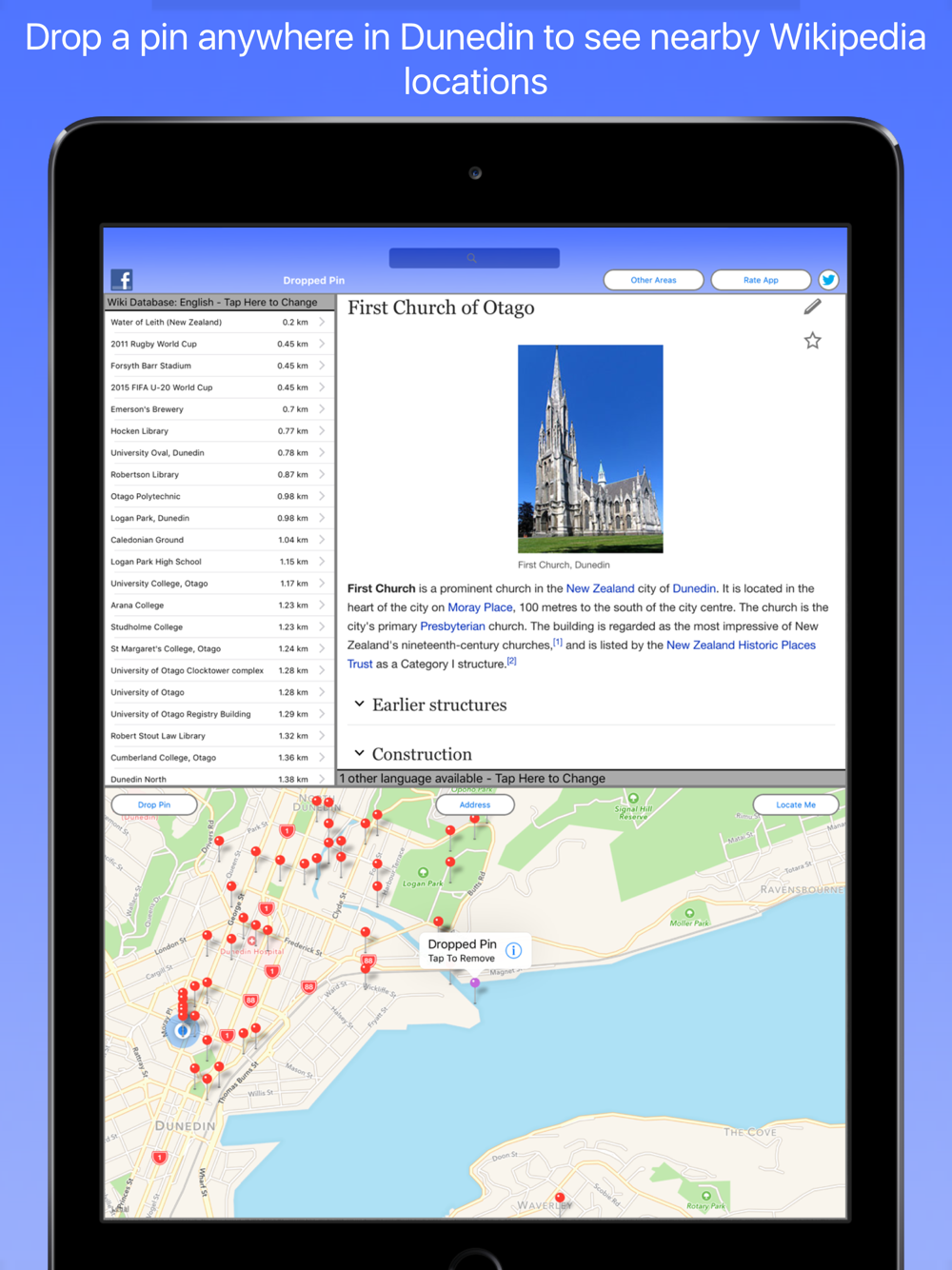The height and width of the screenshot is (1270, 952).
Task: Tap the chevron on the Forsyth Barr Stadium row
Action: click(x=322, y=366)
